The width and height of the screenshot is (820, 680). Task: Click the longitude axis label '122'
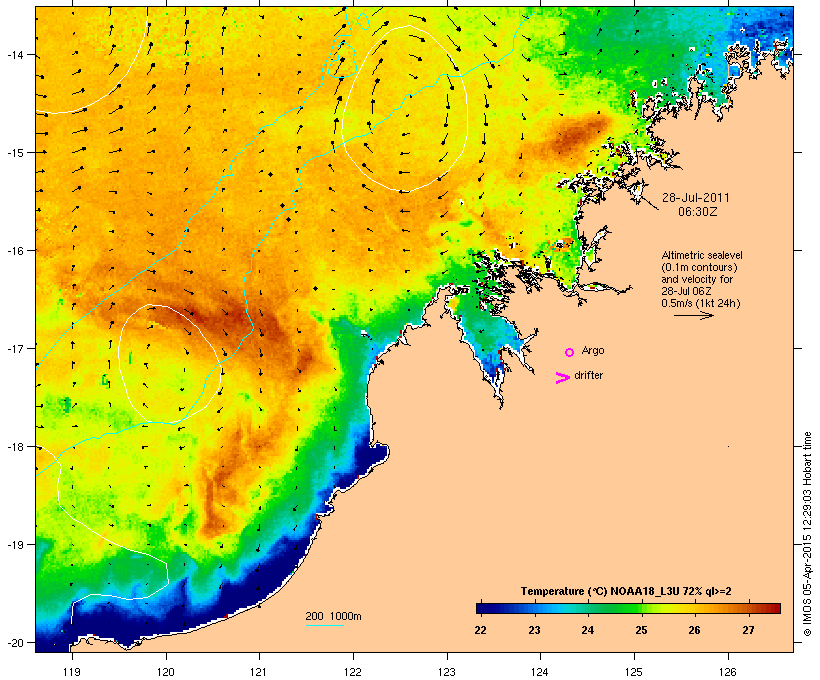(x=353, y=672)
